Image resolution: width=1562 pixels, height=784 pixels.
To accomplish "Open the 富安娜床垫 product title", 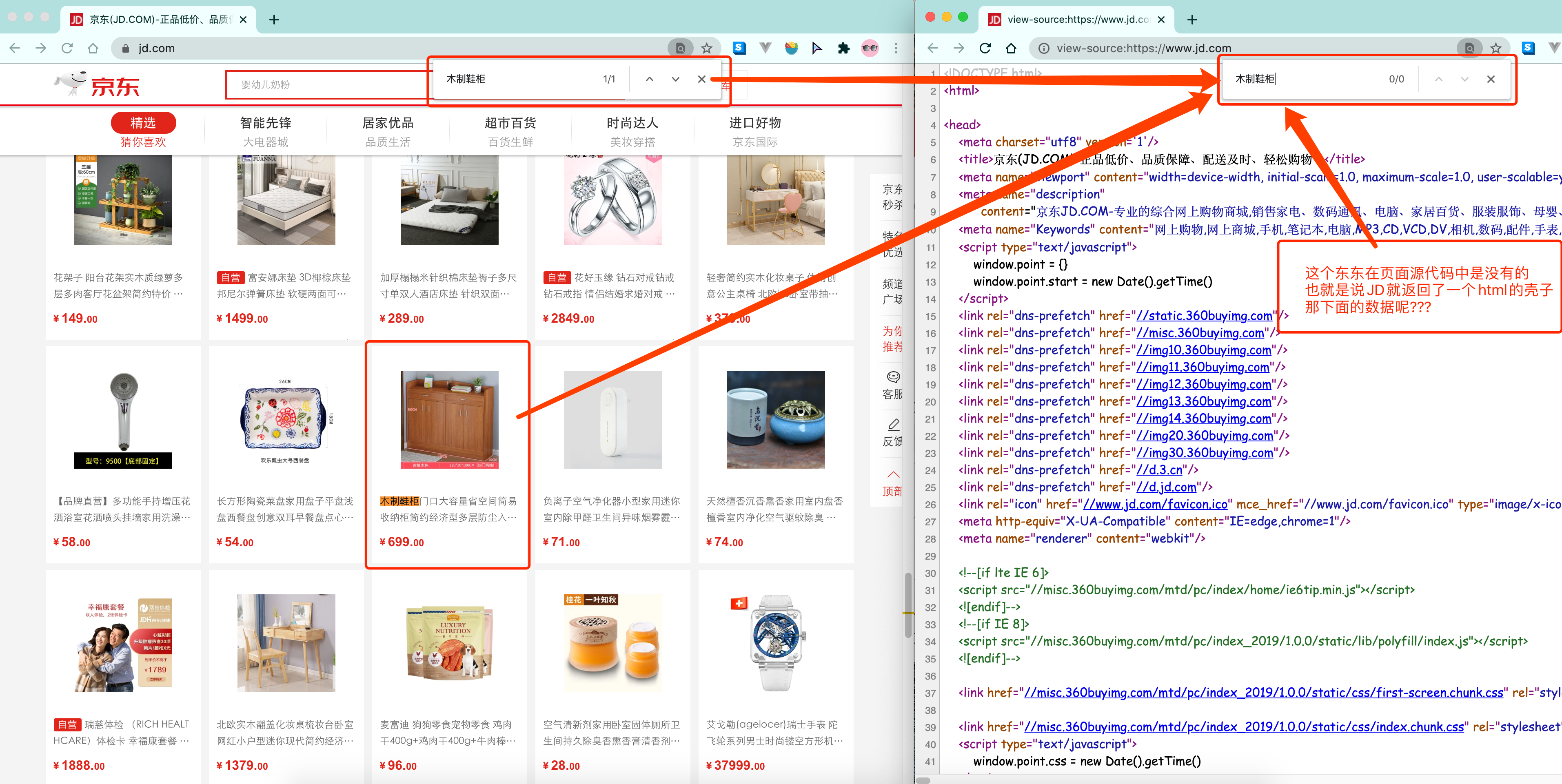I will tap(284, 286).
